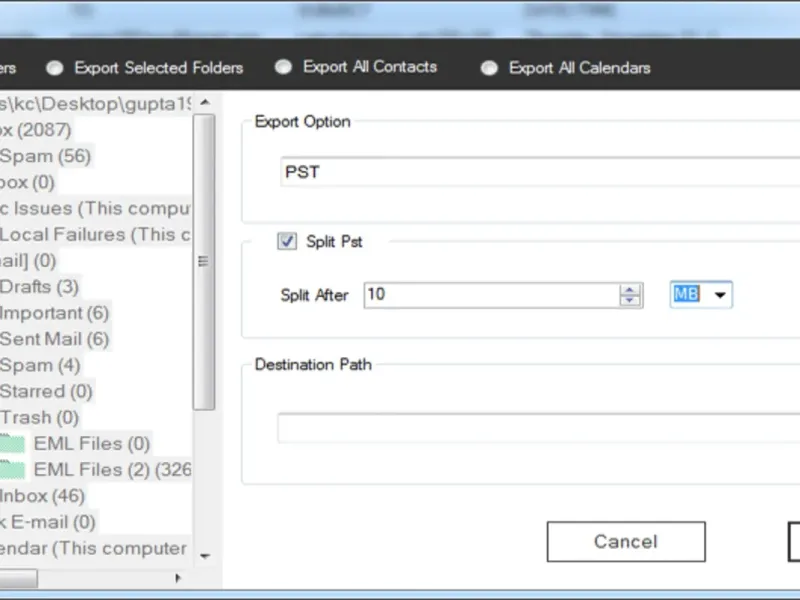Click the folder icon beside EML Files (0)
Screen dimensions: 800x600
click(11, 444)
